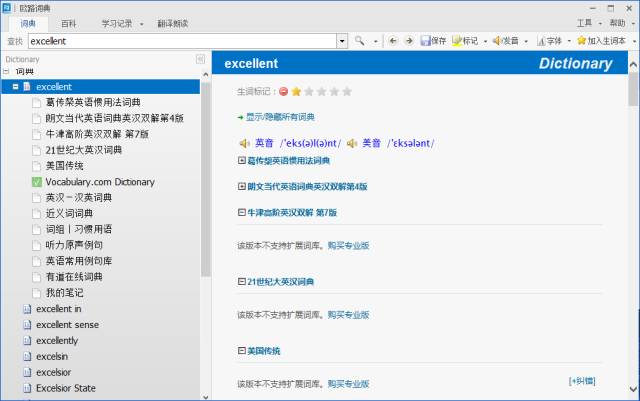This screenshot has width=640, height=401.
Task: Click the search input field containing excellent
Action: (x=182, y=41)
